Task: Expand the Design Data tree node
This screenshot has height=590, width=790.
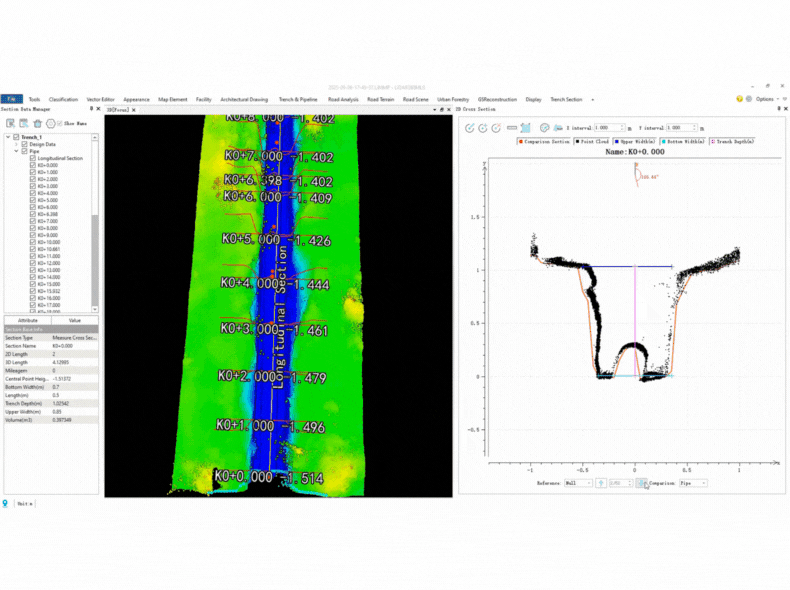Action: pyautogui.click(x=17, y=144)
